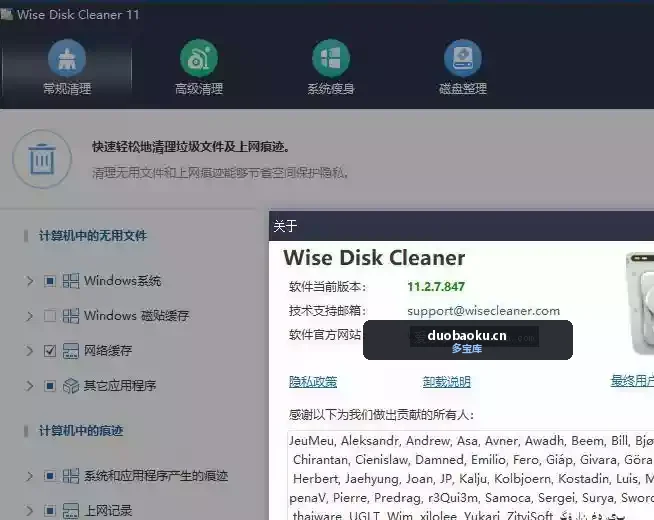Viewport: 654px width, 520px height.
Task: Expand the 其它应用程序 tree node
Action: pyautogui.click(x=29, y=386)
